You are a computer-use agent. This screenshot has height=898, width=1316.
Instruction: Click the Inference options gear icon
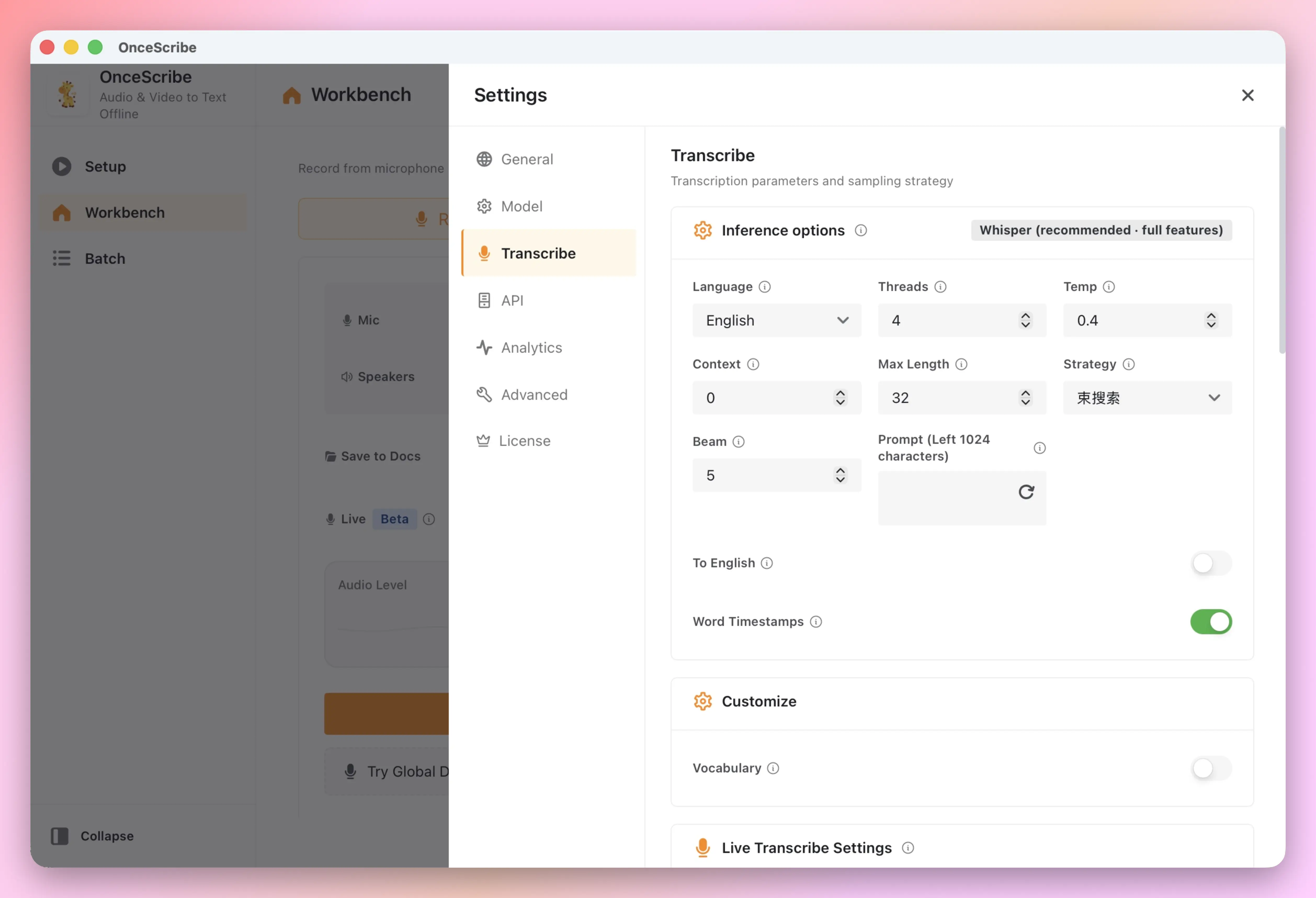coord(702,231)
